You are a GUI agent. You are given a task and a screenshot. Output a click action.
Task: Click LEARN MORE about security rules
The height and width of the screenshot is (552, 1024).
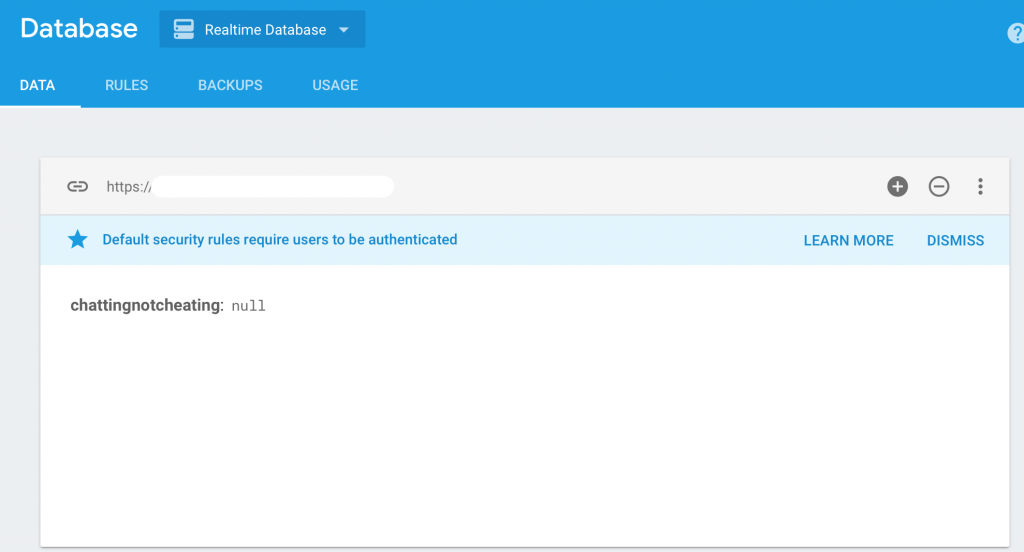click(x=848, y=240)
